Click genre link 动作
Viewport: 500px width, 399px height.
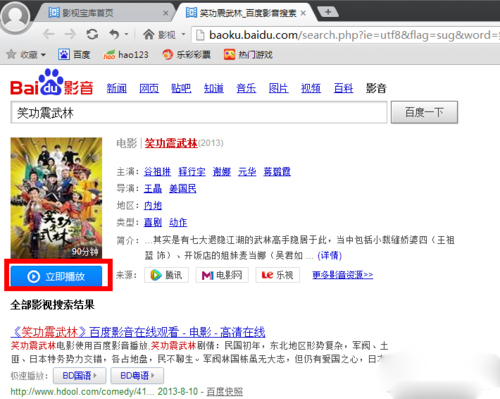(x=178, y=222)
